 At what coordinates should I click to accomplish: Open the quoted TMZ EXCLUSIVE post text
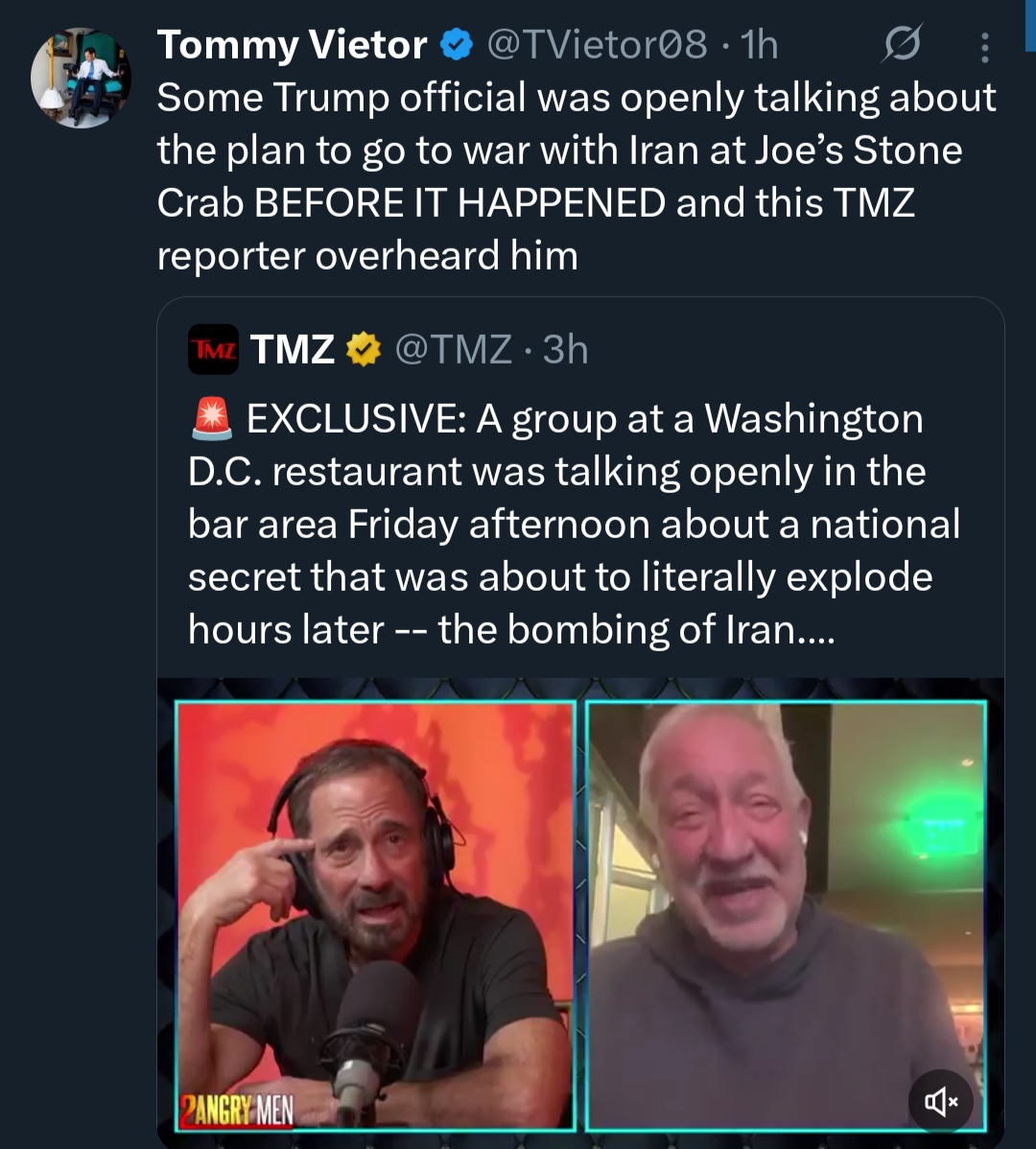click(x=574, y=525)
